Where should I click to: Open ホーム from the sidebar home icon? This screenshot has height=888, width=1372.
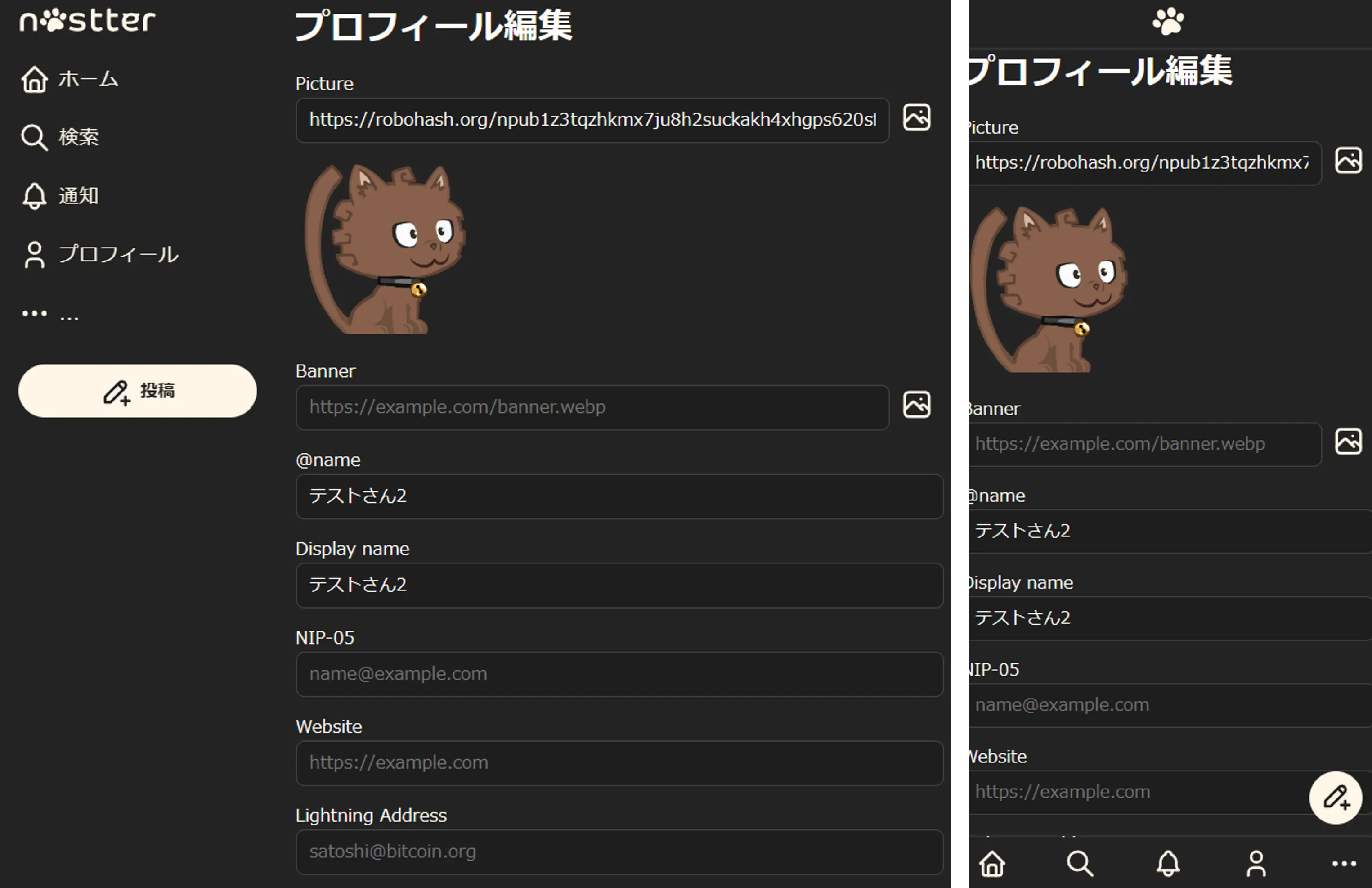click(35, 79)
